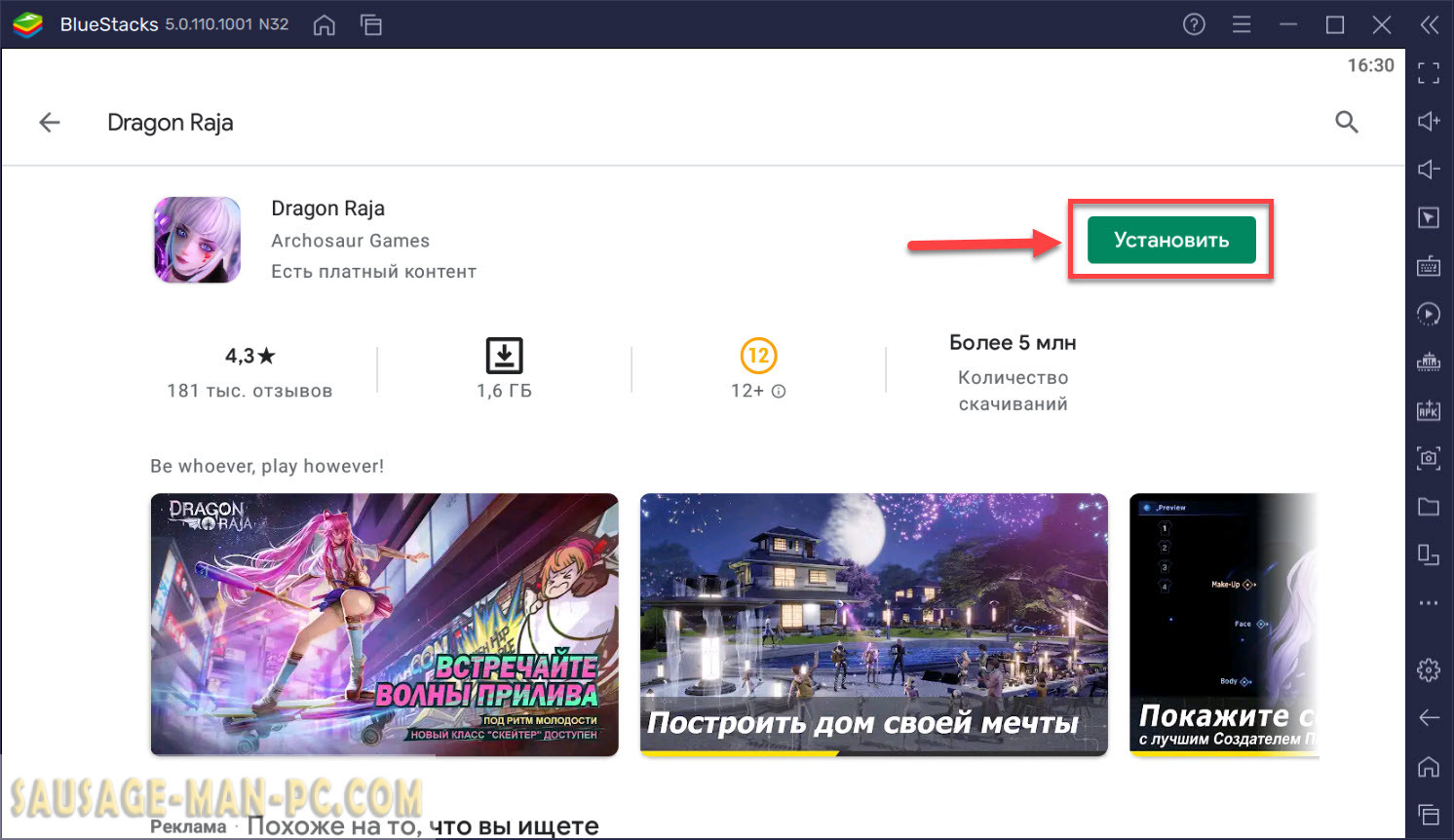
Task: Open the Install APK tool in the sidebar
Action: (x=1429, y=410)
